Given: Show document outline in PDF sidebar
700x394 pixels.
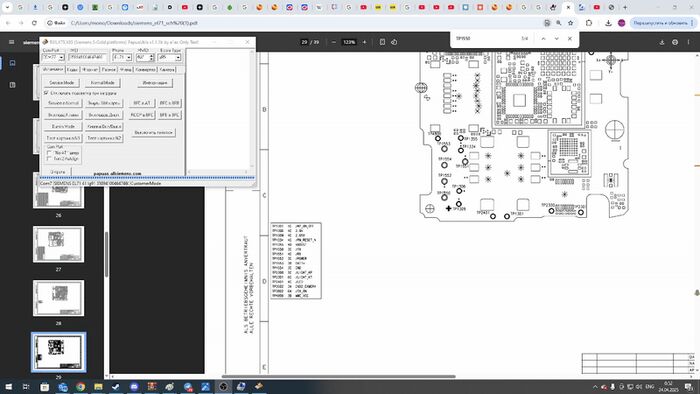Looking at the screenshot, I should point(12,85).
